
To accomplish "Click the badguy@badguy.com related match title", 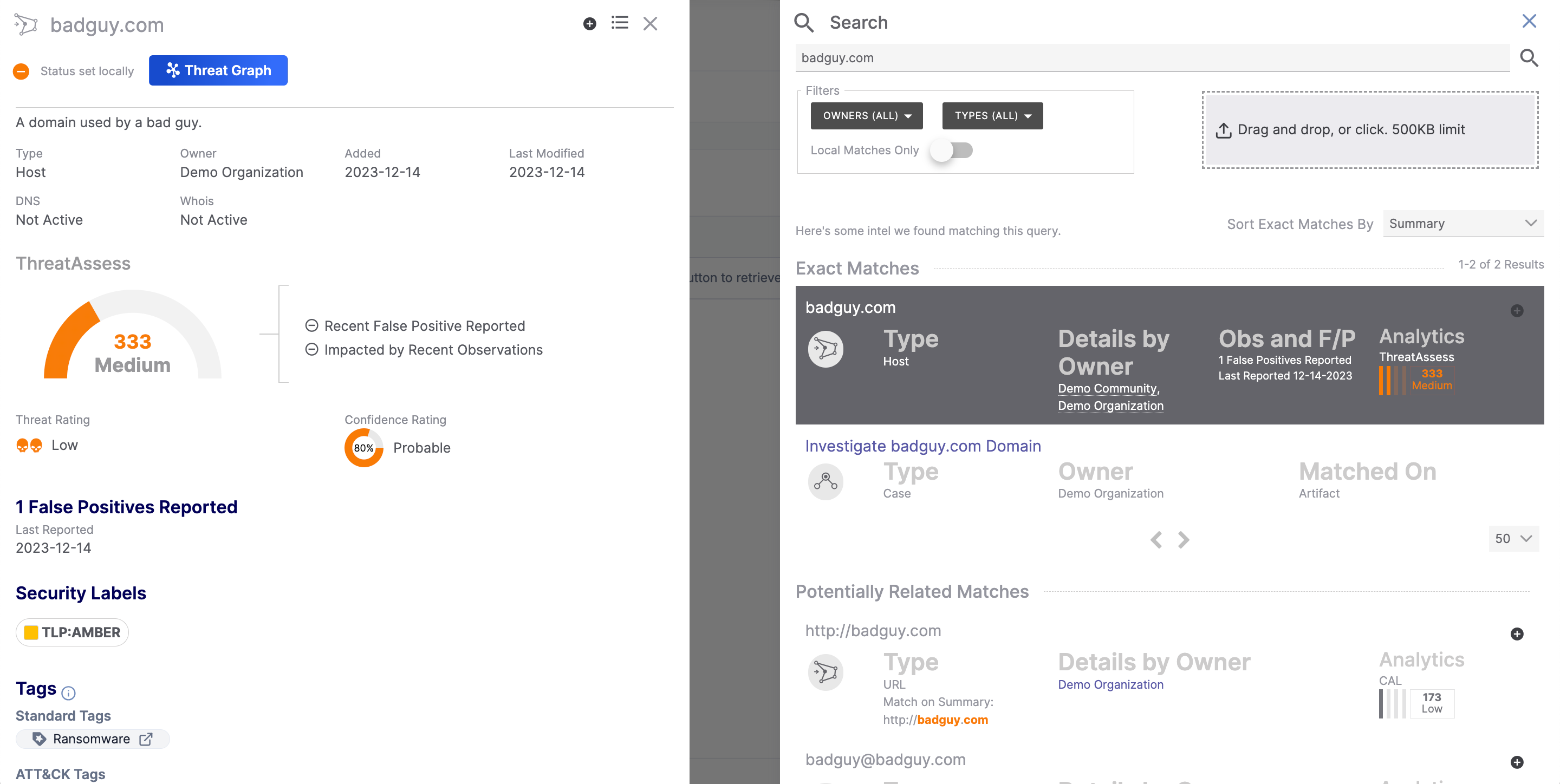I will point(886,760).
